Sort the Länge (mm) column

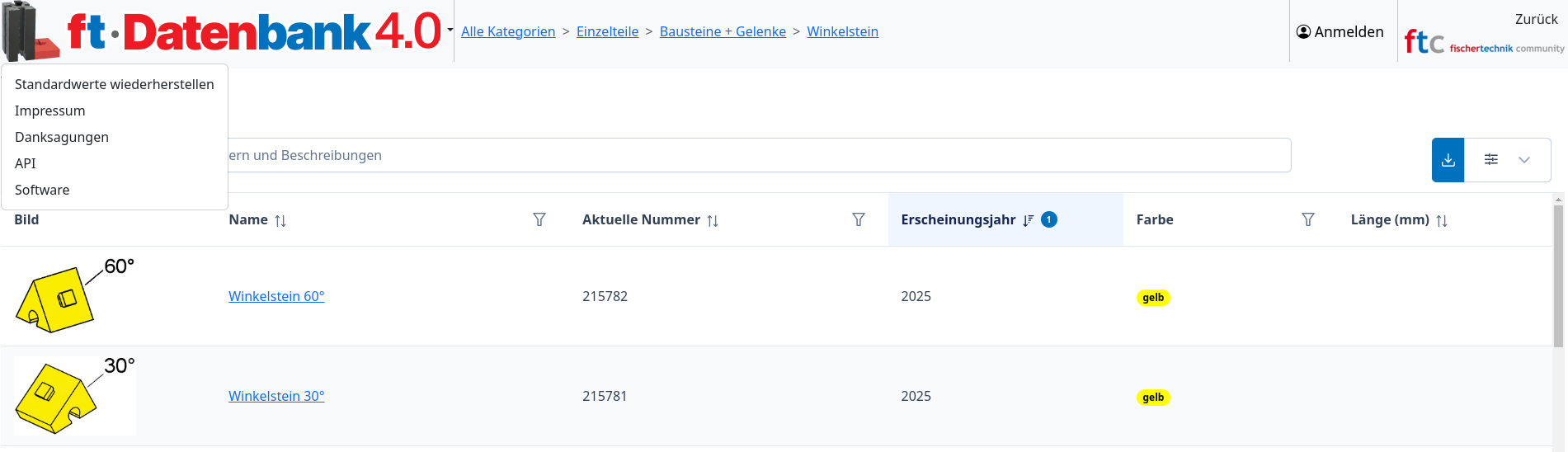(x=1442, y=220)
